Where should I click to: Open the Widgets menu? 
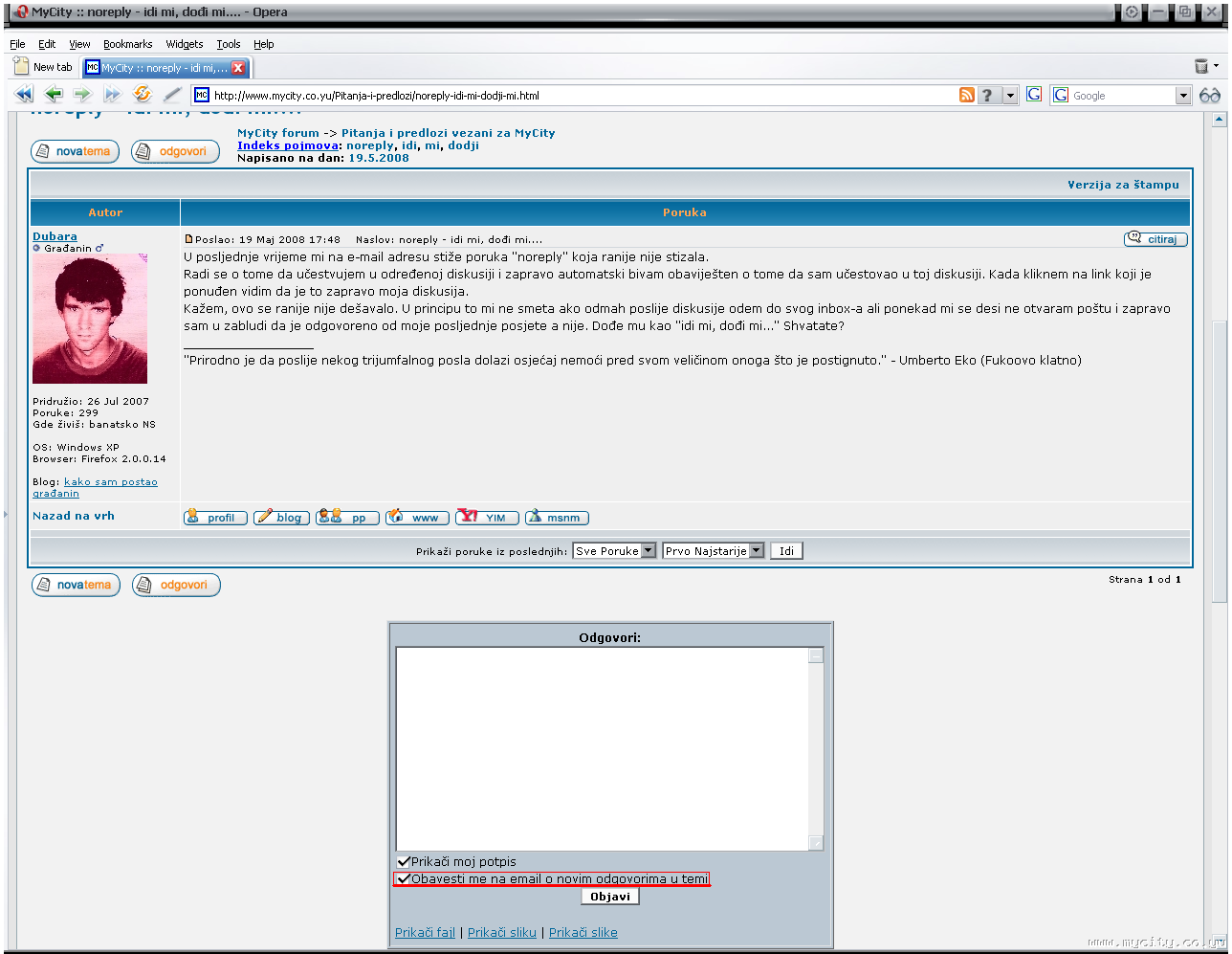click(x=185, y=44)
